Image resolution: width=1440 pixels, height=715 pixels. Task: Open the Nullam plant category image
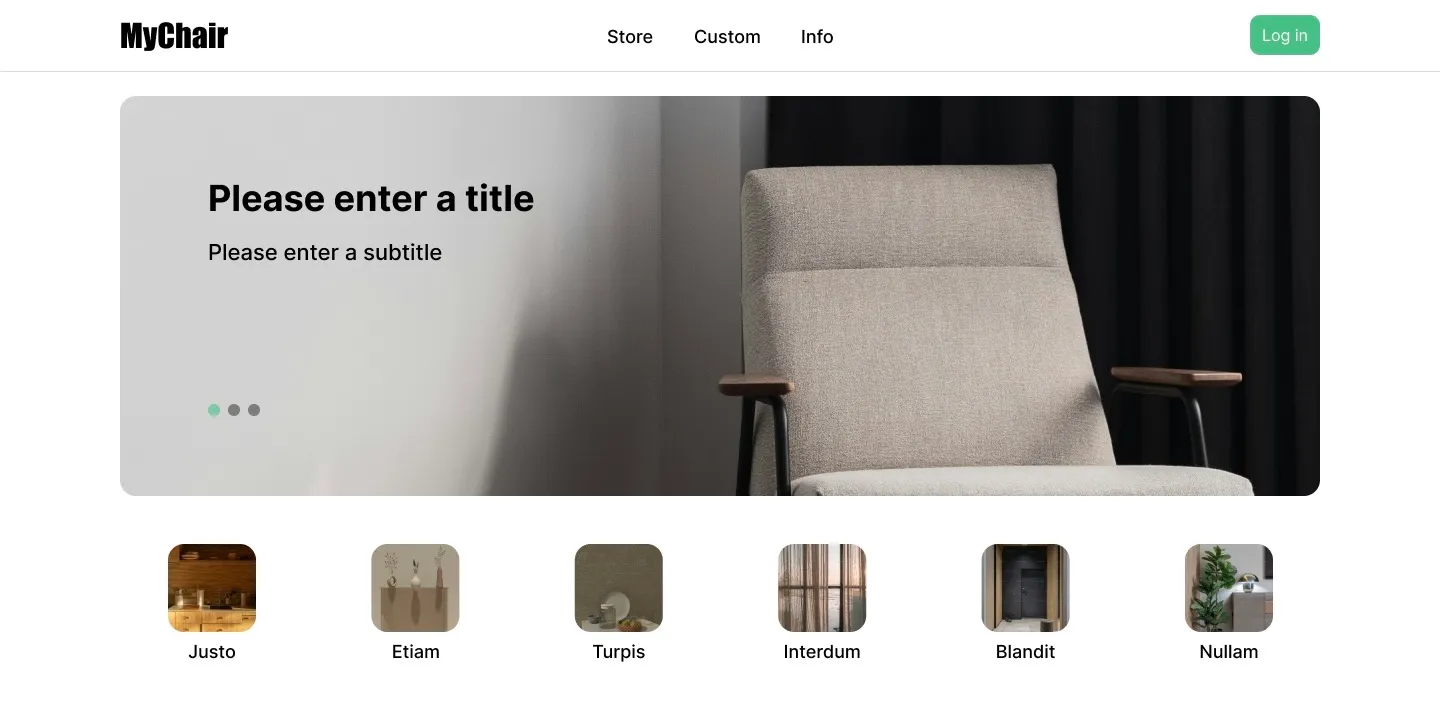tap(1229, 588)
